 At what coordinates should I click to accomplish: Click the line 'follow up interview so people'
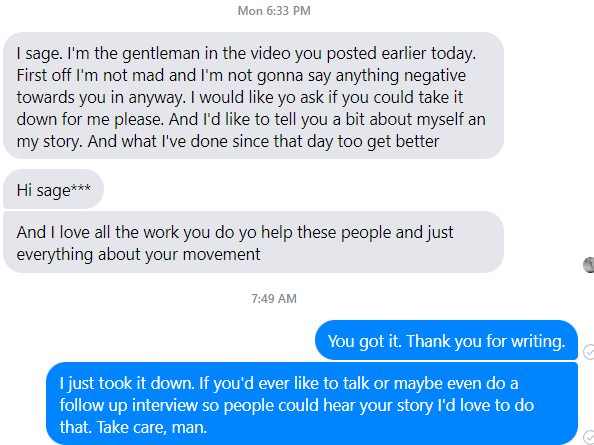coord(297,405)
